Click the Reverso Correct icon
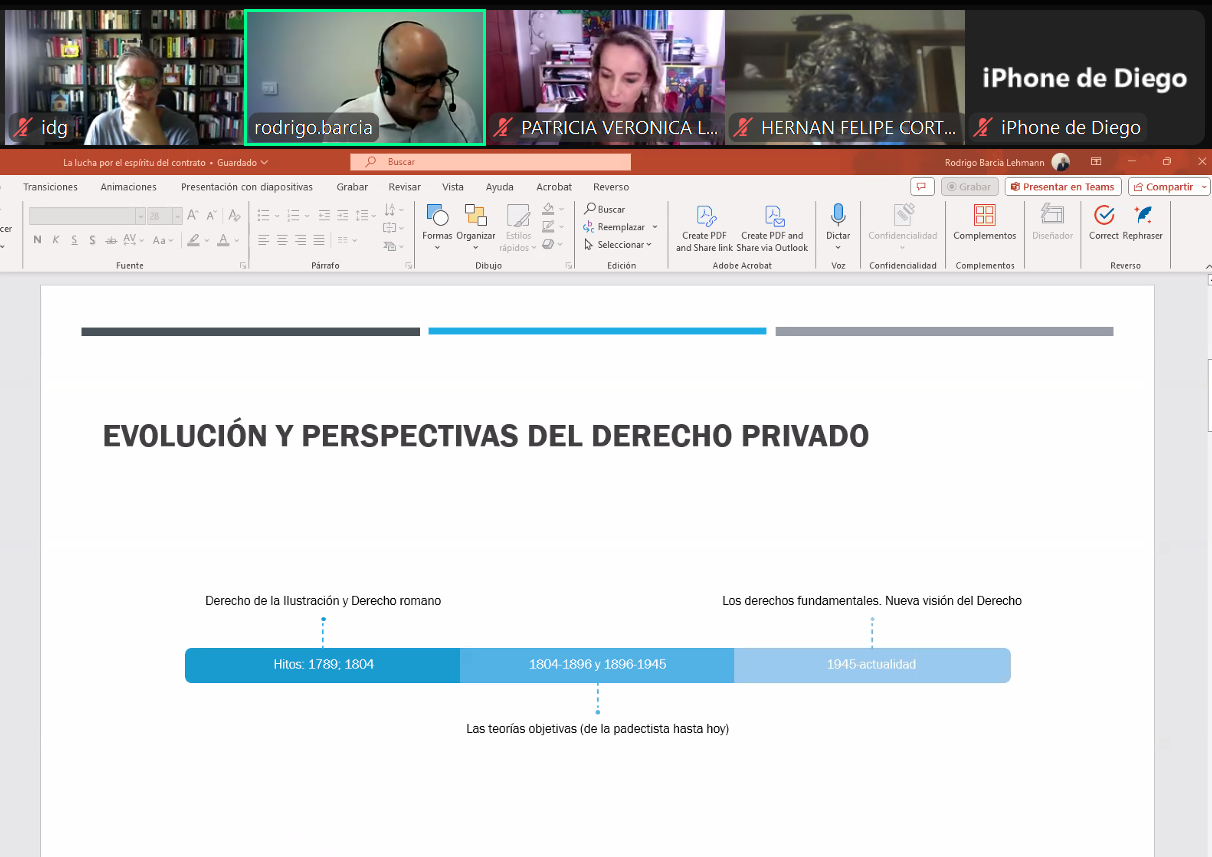1212x857 pixels. pos(1104,216)
